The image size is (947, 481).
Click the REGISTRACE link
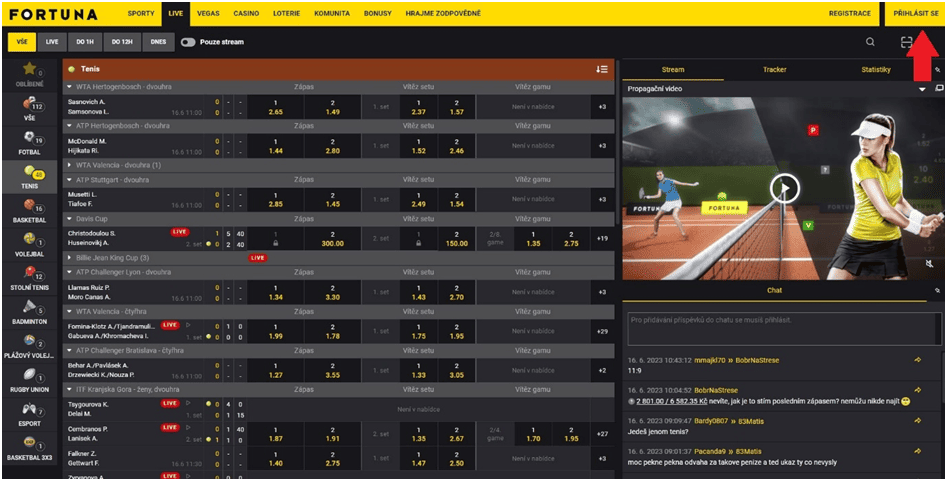coord(849,13)
